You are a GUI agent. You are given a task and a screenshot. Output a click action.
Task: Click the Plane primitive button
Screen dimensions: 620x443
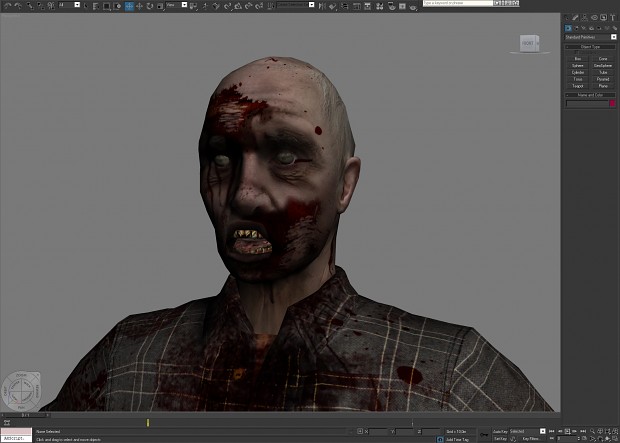603,86
